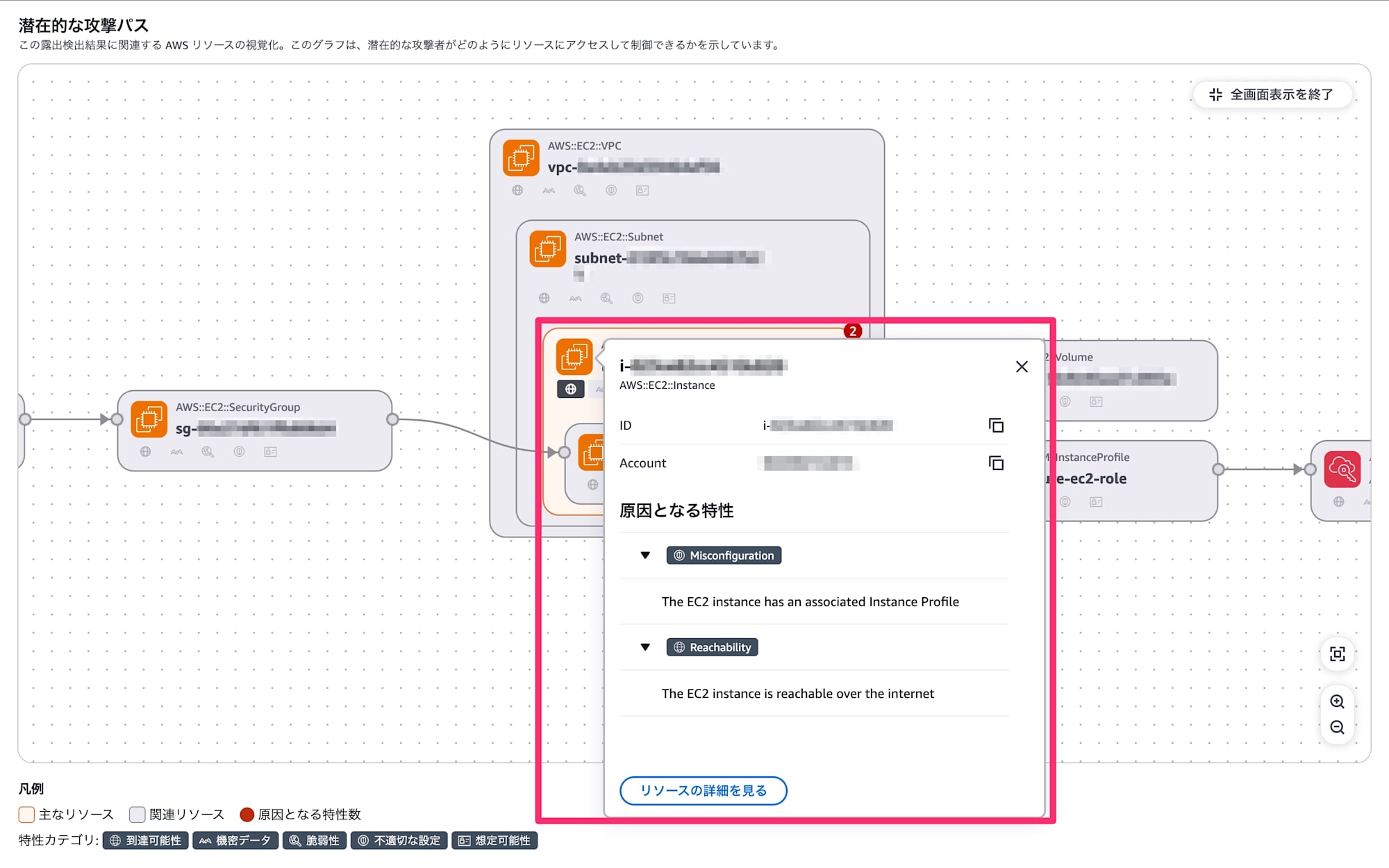
Task: Click the 脆弱性 legend tag
Action: coord(315,840)
